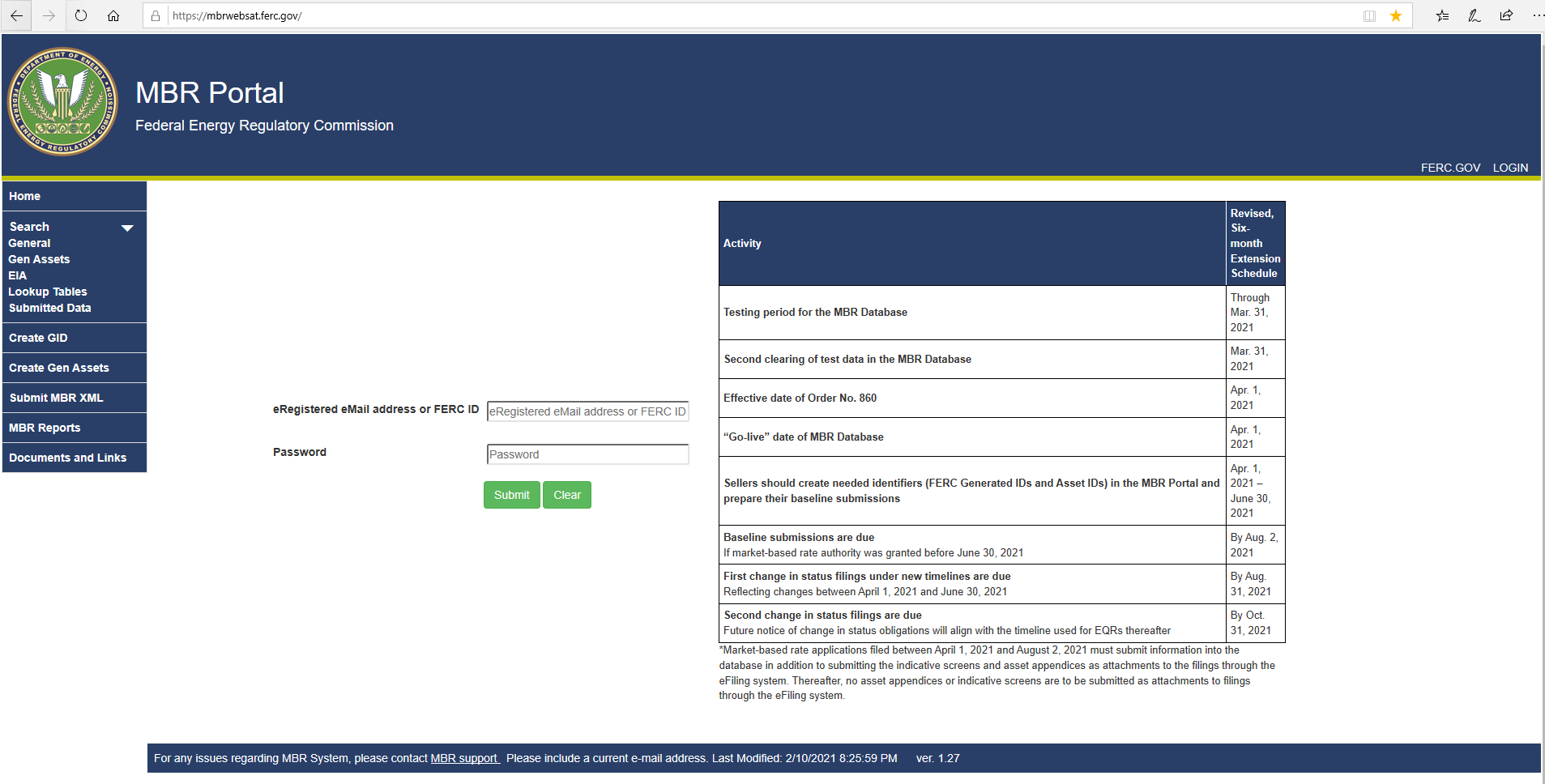This screenshot has height=784, width=1545.
Task: Click the By Aug. 2, 2021 cell
Action: click(x=1255, y=545)
